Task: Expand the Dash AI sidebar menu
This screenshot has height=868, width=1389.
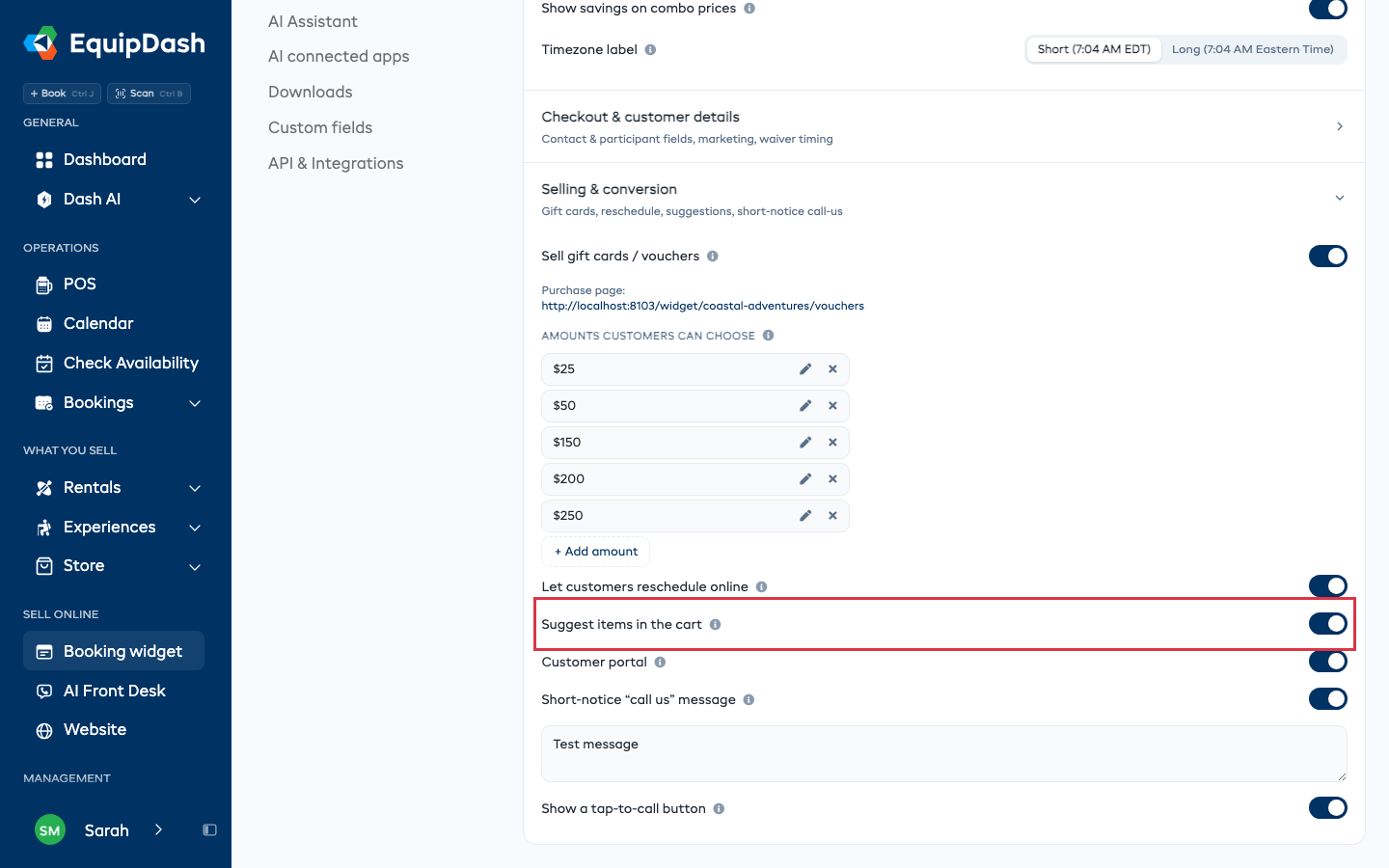Action: (x=195, y=200)
